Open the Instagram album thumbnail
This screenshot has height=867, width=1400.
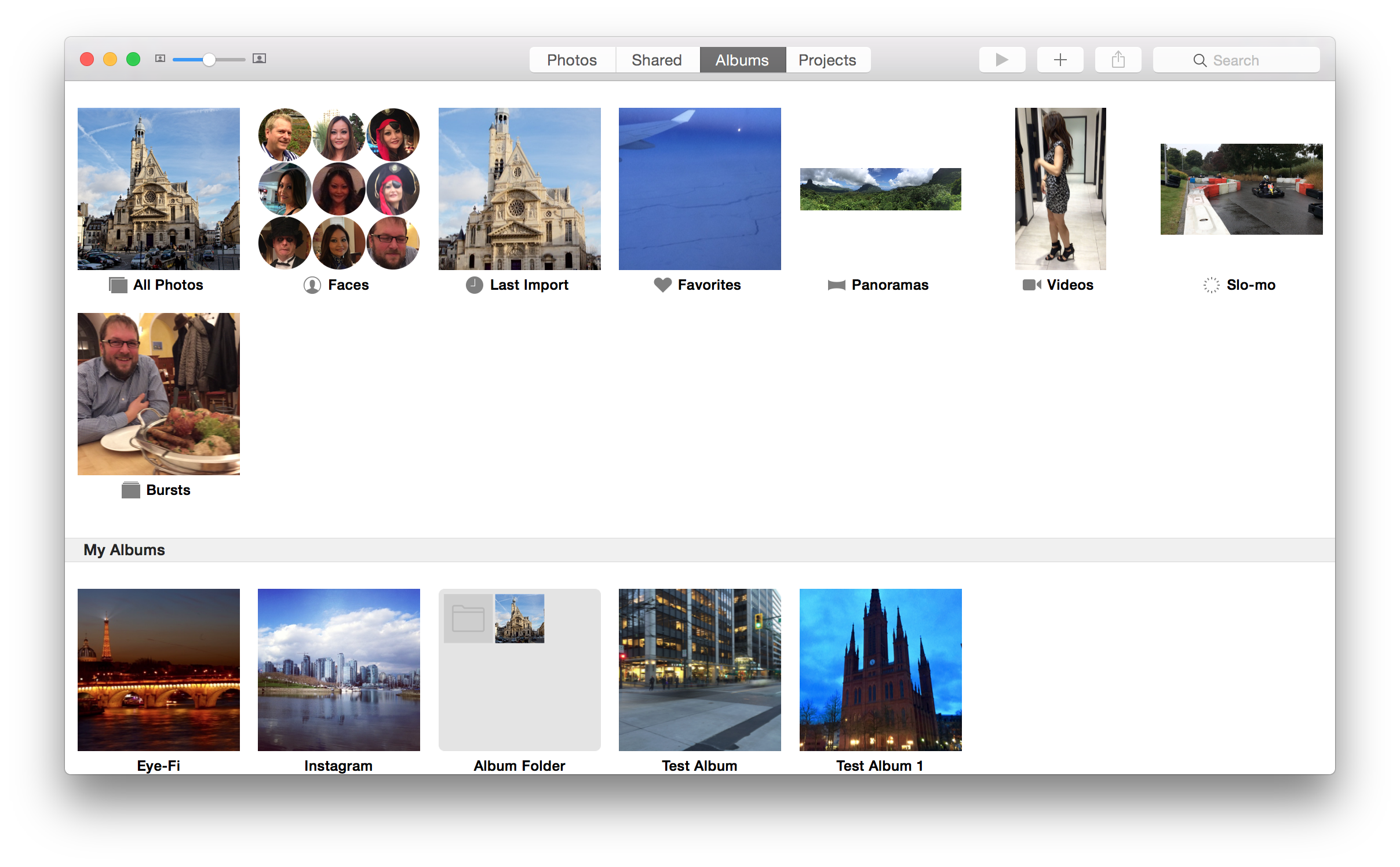tap(339, 670)
